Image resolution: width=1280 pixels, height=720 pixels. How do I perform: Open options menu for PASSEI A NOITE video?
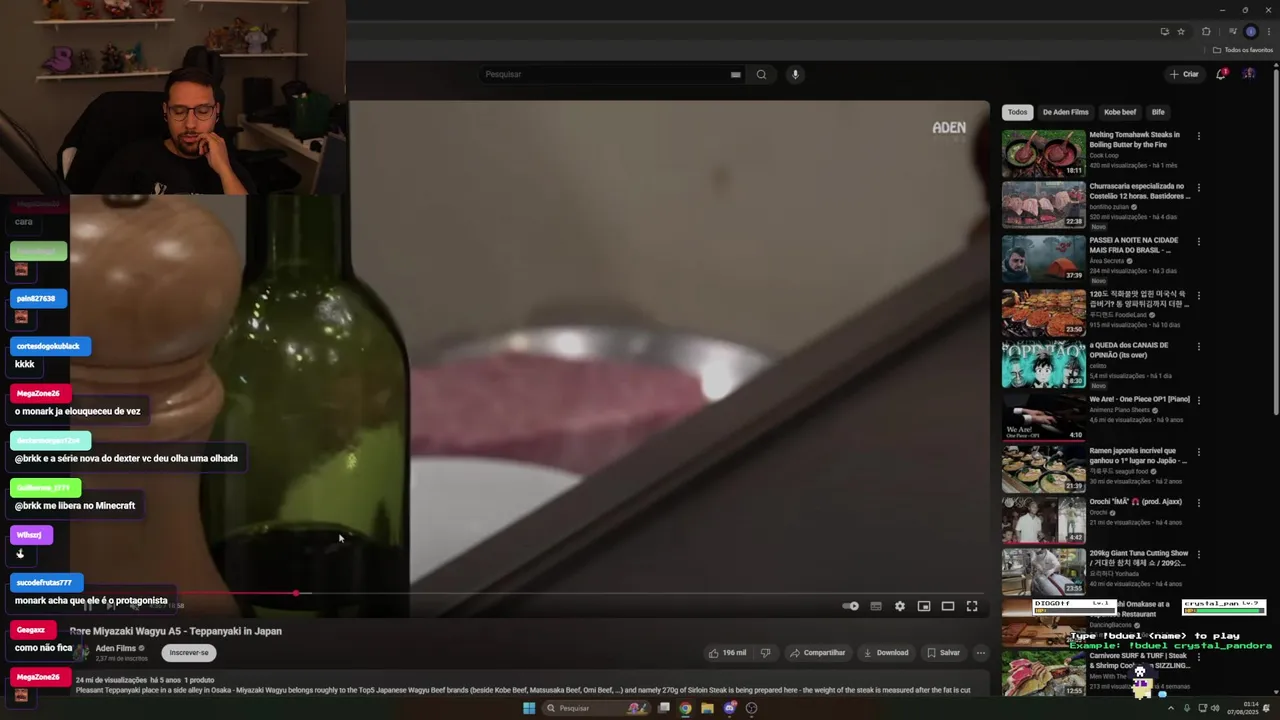pos(1198,241)
